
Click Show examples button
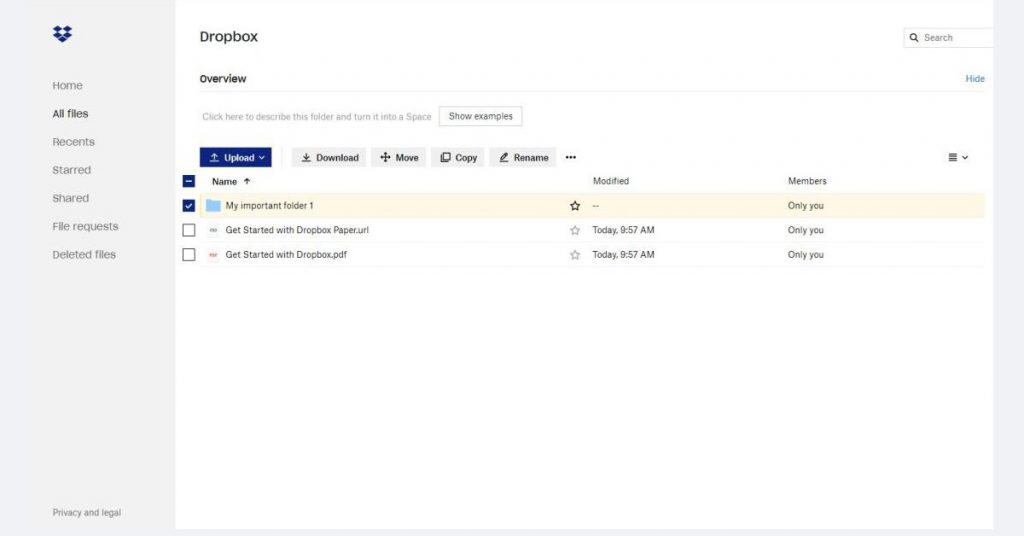[481, 116]
